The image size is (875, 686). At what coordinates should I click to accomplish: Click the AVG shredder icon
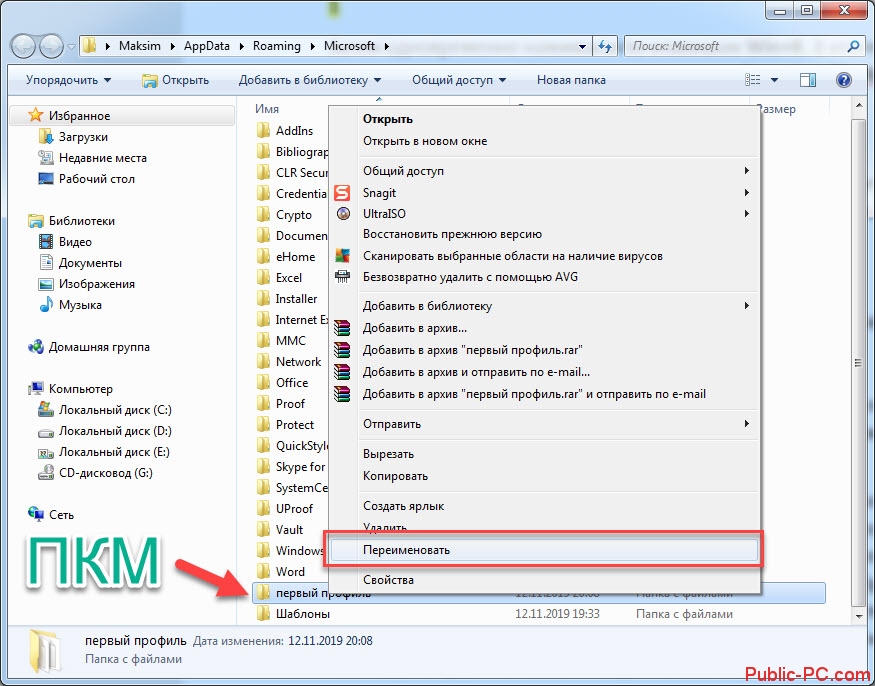(x=342, y=276)
